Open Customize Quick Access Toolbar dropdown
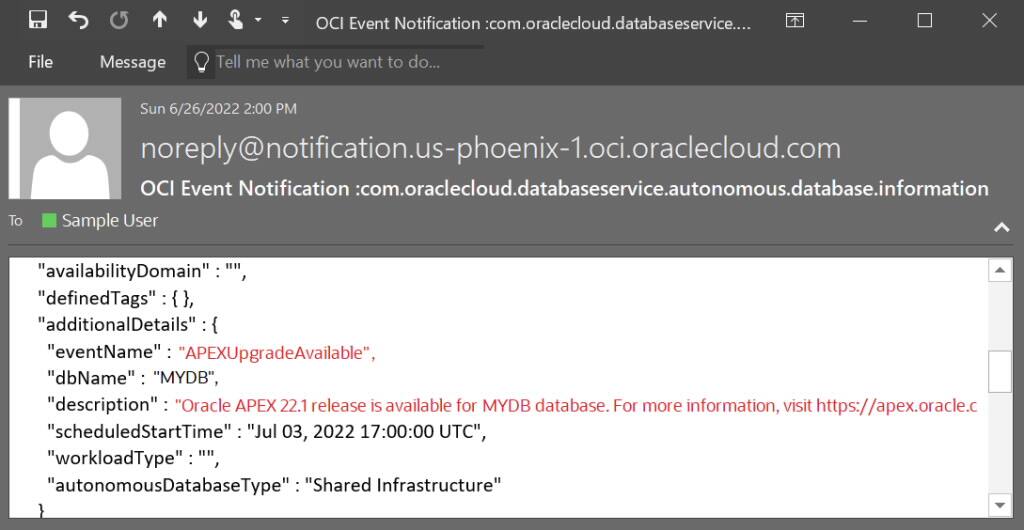Viewport: 1024px width, 530px height. click(285, 20)
